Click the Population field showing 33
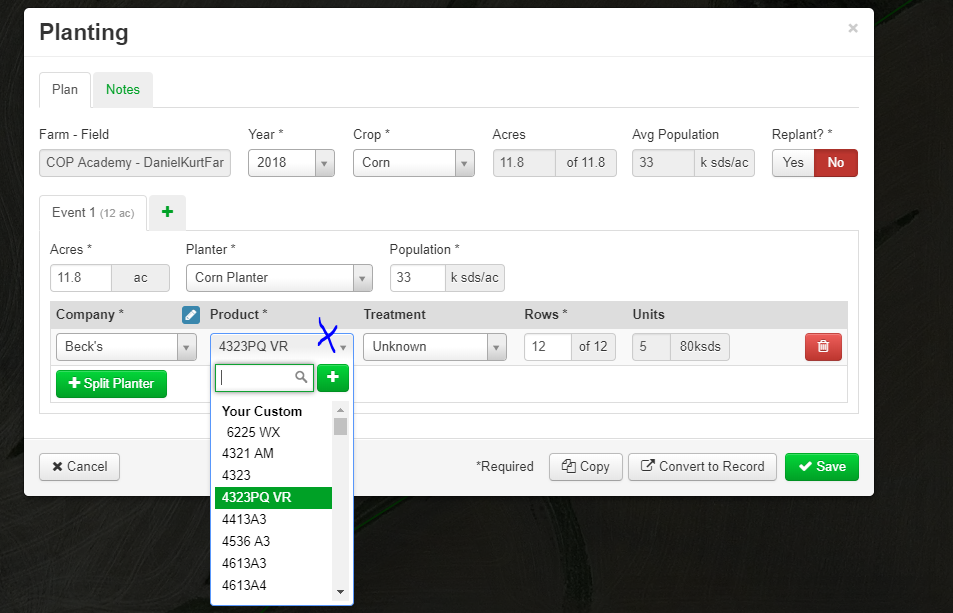 [x=418, y=278]
